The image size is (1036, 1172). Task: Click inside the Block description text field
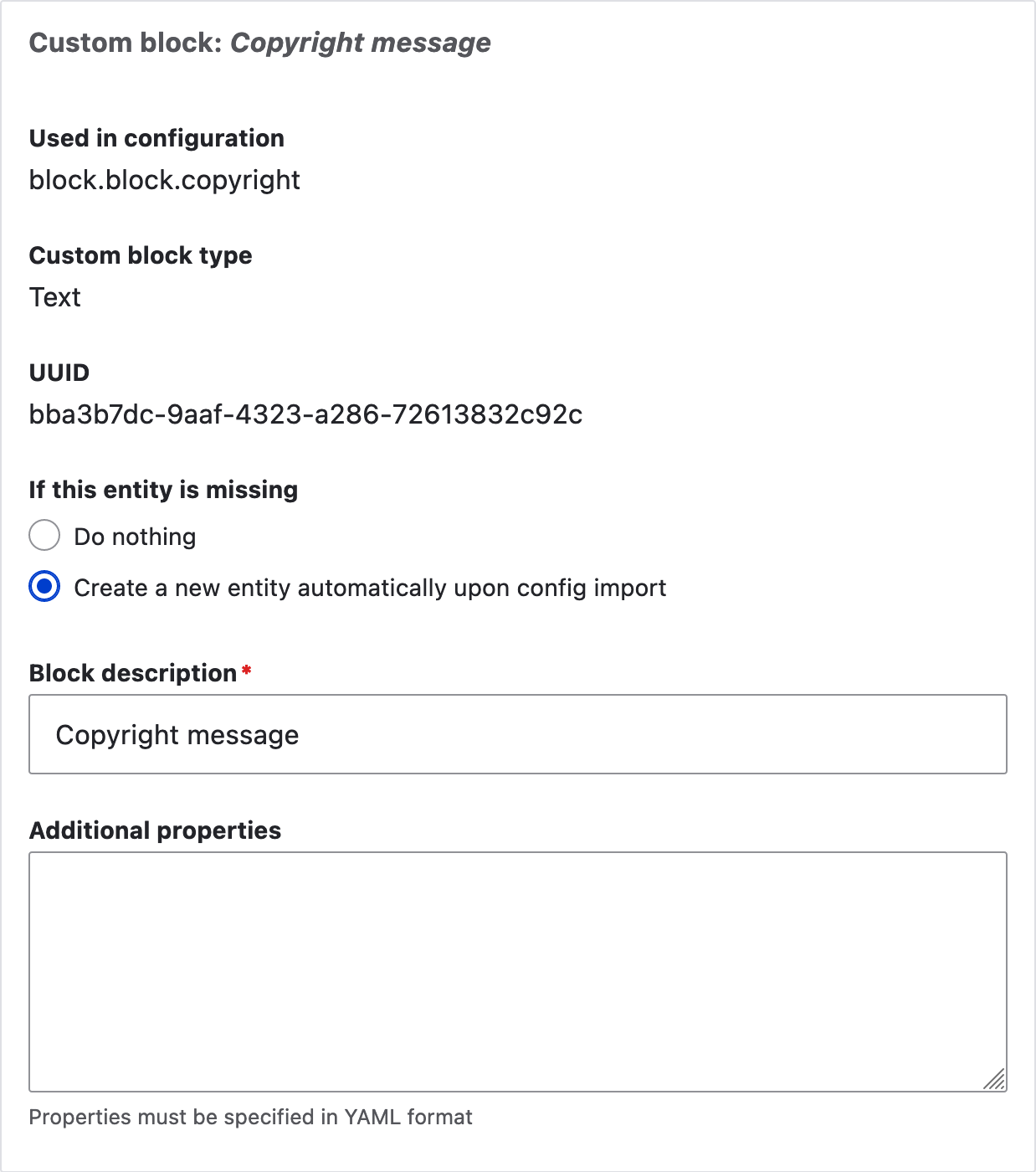click(x=517, y=734)
